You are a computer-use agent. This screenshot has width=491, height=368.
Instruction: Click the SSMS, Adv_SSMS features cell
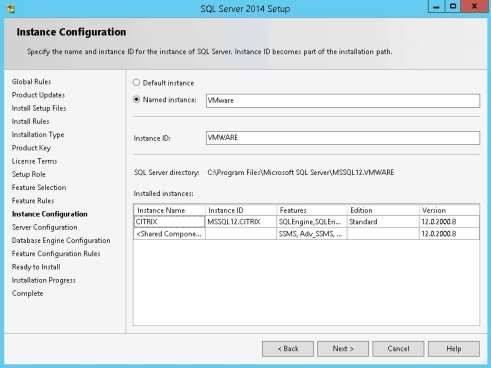[311, 234]
